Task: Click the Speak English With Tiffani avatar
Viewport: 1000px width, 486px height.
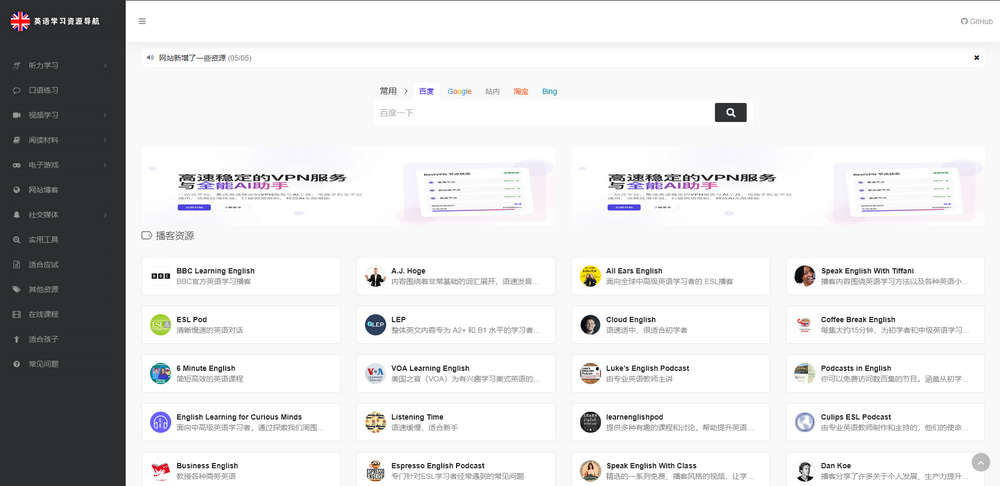Action: click(x=805, y=276)
